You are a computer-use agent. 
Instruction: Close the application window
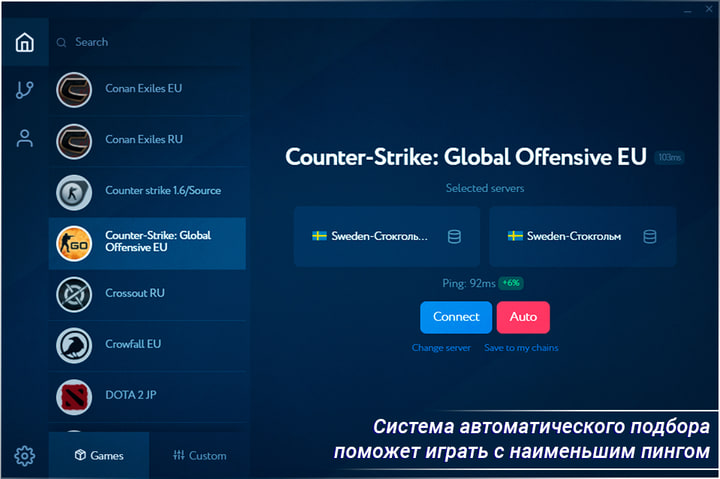point(709,9)
